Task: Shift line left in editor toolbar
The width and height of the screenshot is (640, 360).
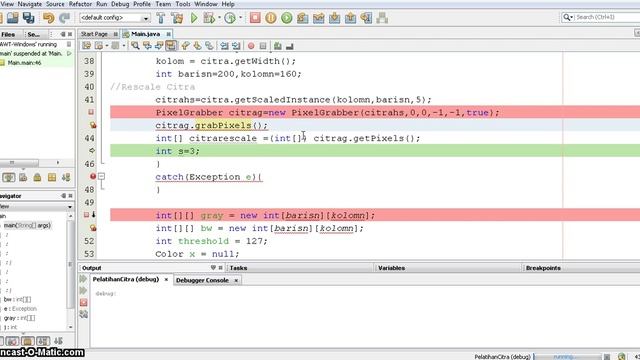Action: [x=224, y=46]
